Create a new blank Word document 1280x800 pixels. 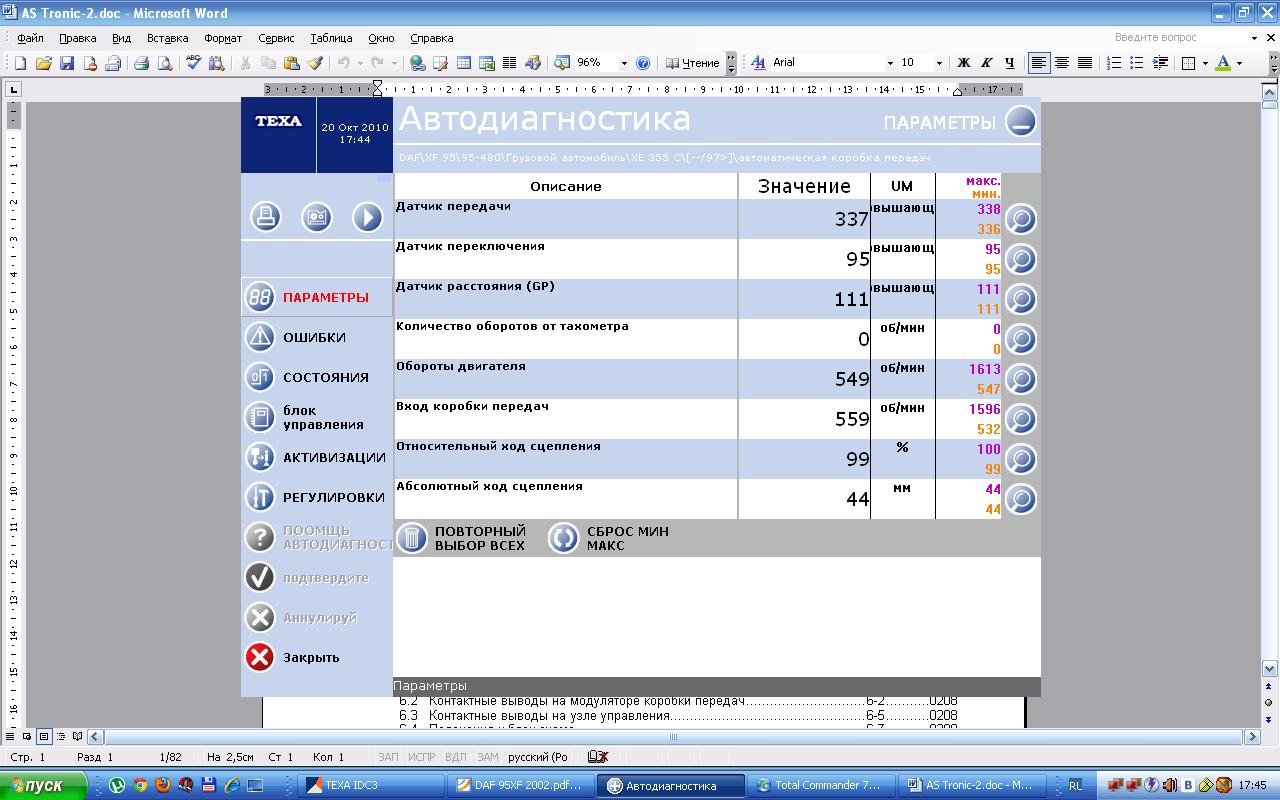point(20,63)
